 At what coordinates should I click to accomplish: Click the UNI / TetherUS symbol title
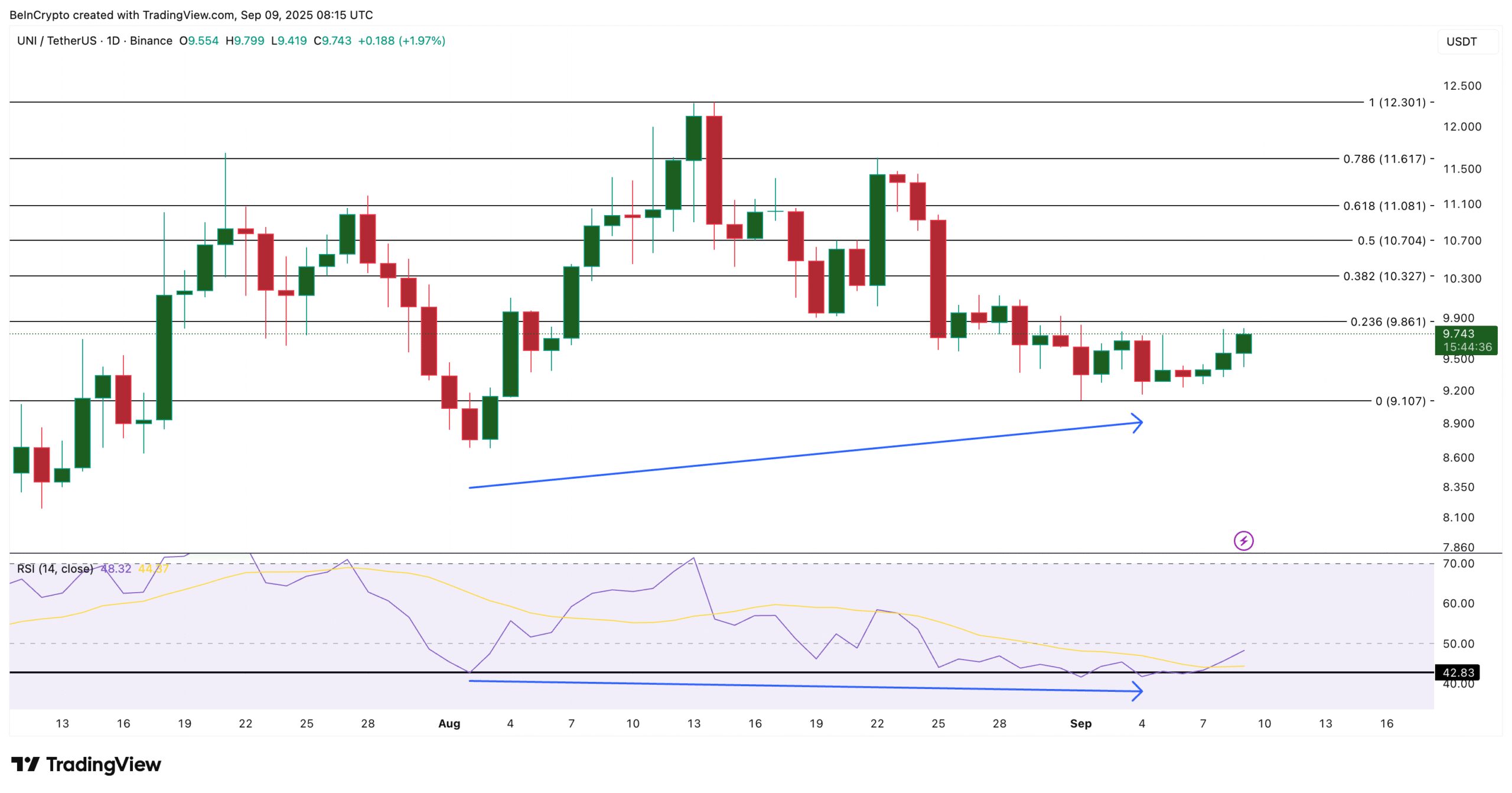[x=57, y=41]
